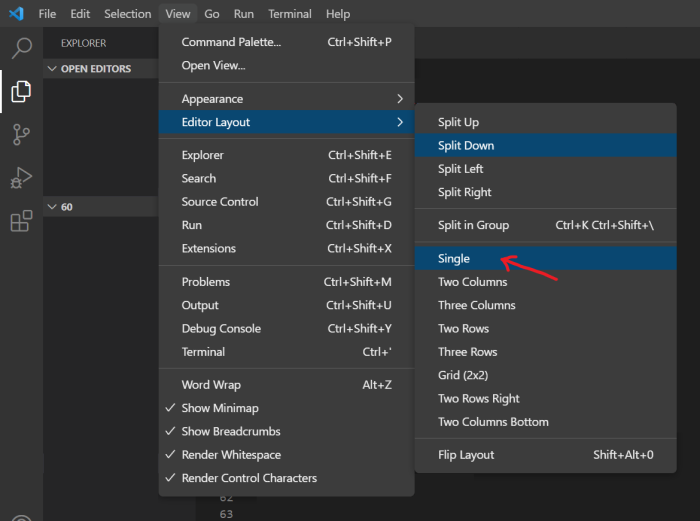Open the Help menu
The width and height of the screenshot is (700, 521).
tap(338, 14)
